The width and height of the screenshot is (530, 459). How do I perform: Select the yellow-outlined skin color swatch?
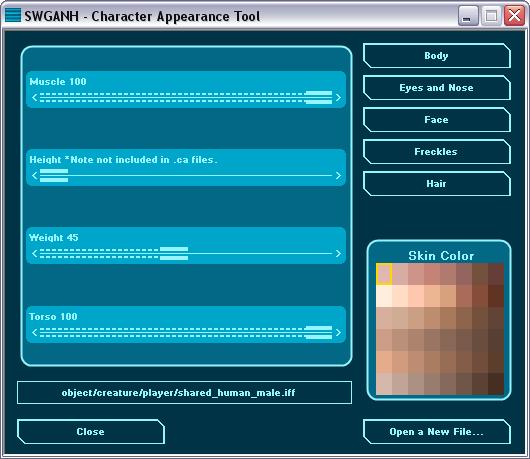(384, 274)
